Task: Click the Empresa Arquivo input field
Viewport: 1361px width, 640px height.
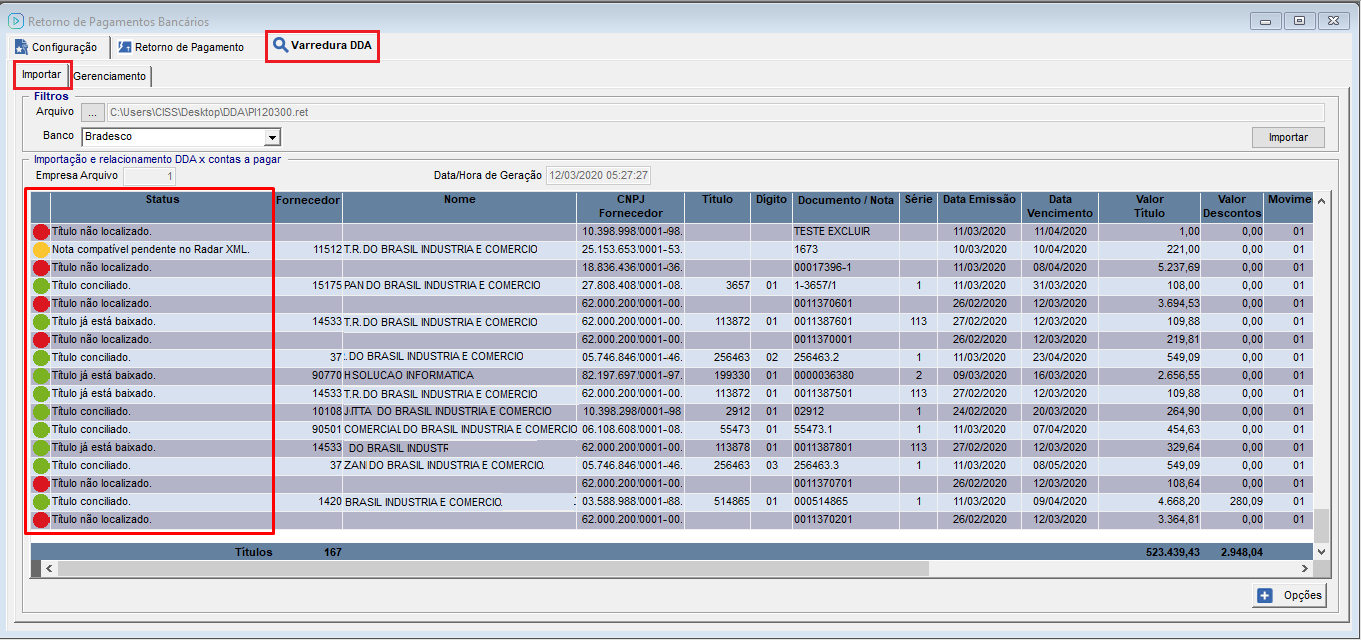Action: click(149, 176)
